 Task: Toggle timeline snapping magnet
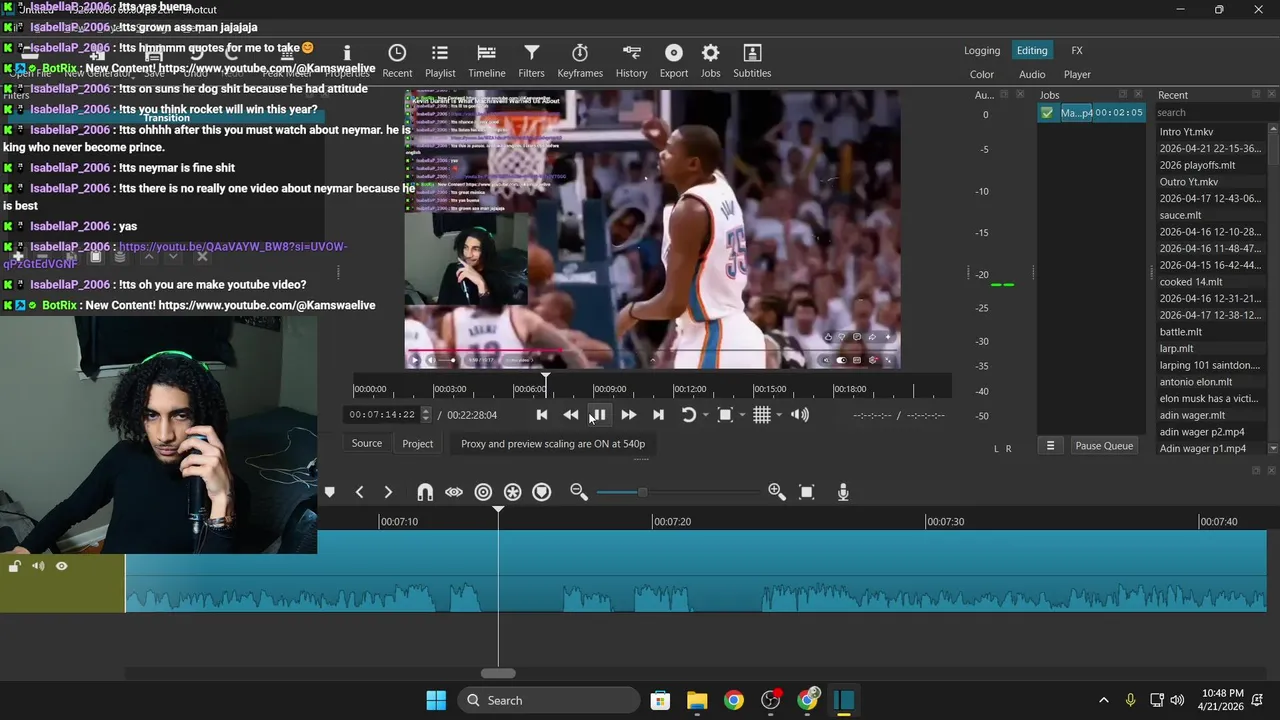click(425, 492)
